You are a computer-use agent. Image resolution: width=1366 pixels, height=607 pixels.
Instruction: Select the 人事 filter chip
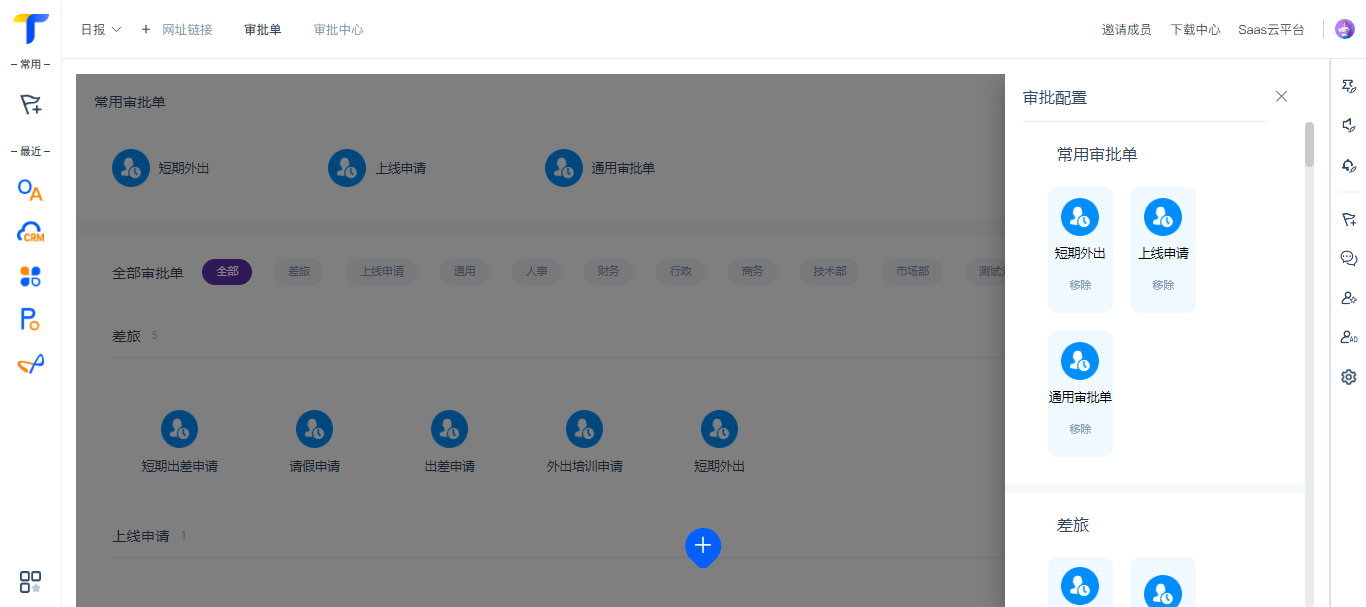[537, 272]
